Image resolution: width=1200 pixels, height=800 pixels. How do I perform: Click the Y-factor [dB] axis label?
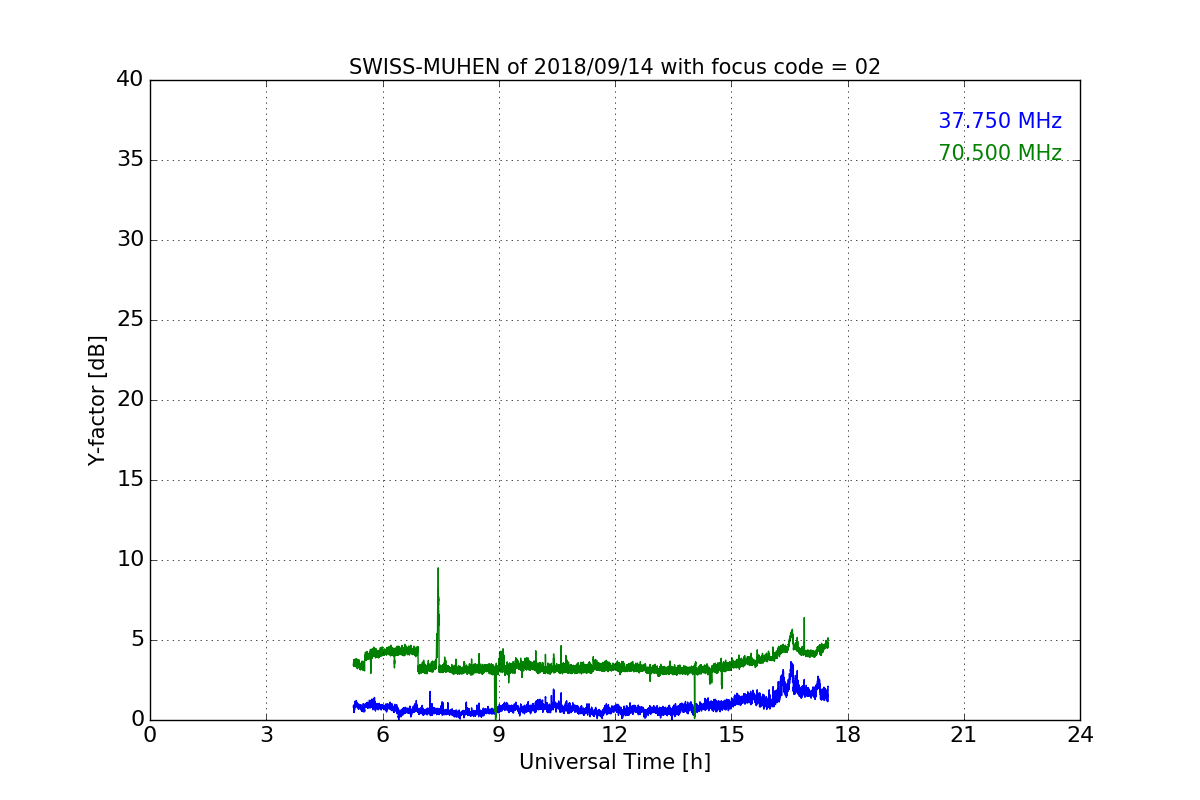pyautogui.click(x=96, y=400)
